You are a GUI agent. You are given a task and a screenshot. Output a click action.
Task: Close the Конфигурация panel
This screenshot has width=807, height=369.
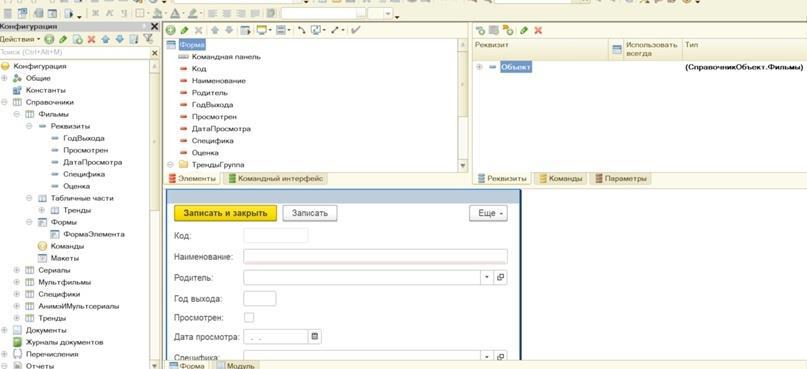click(x=154, y=26)
